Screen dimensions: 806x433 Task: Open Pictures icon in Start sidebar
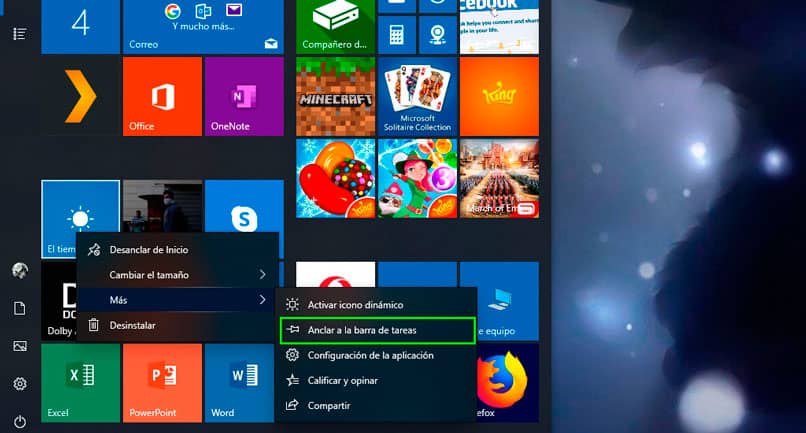[20, 346]
